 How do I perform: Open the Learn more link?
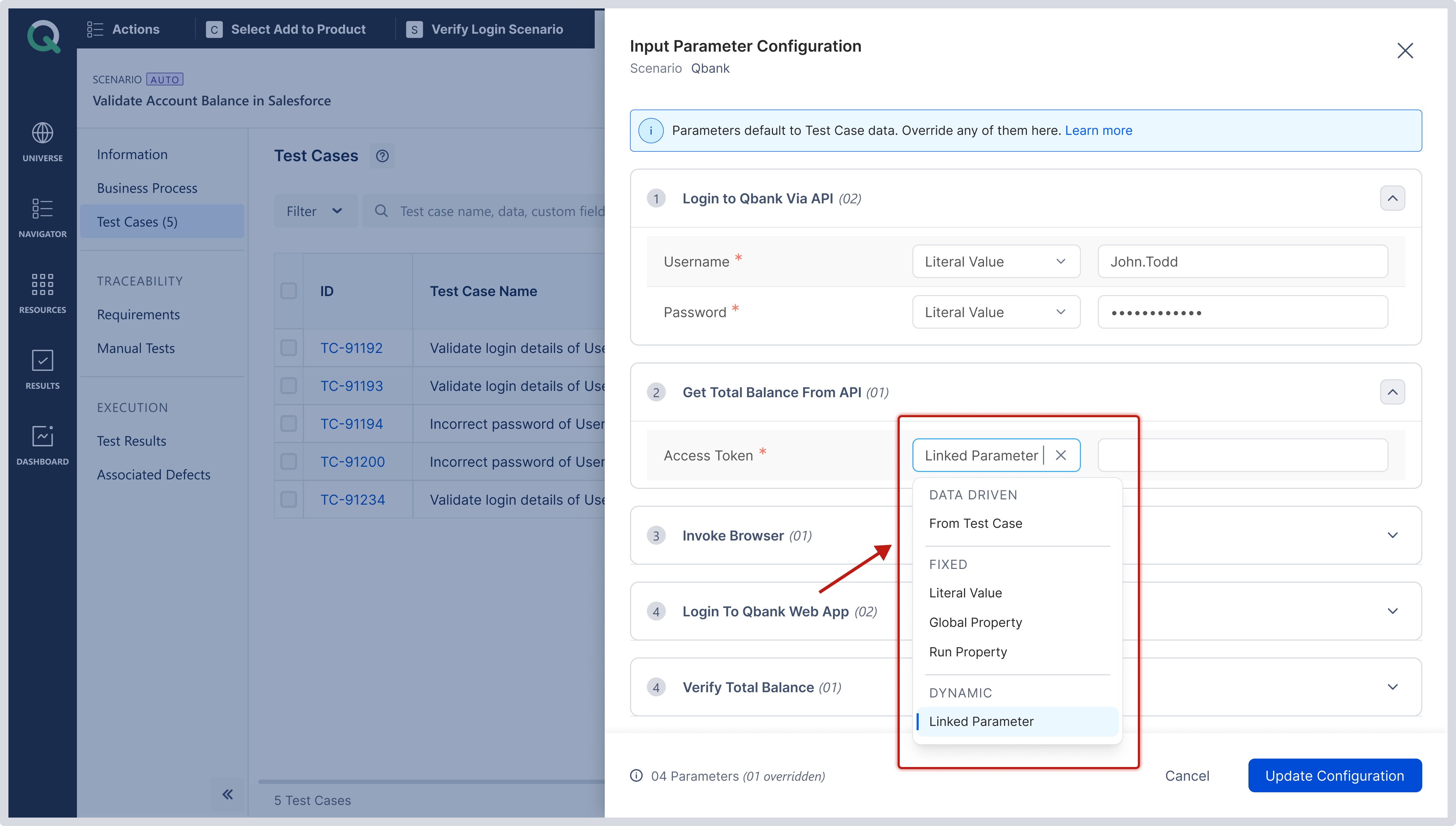pos(1098,131)
